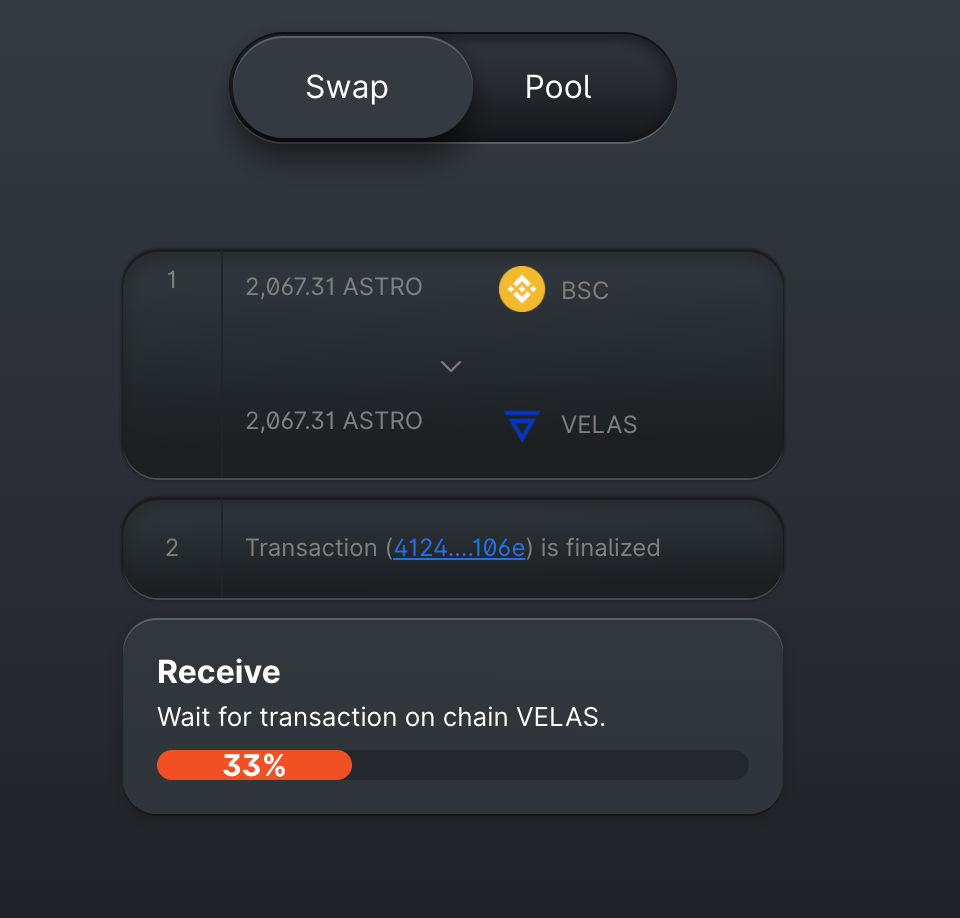960x918 pixels.
Task: Click the down chevron between chains
Action: [x=451, y=366]
